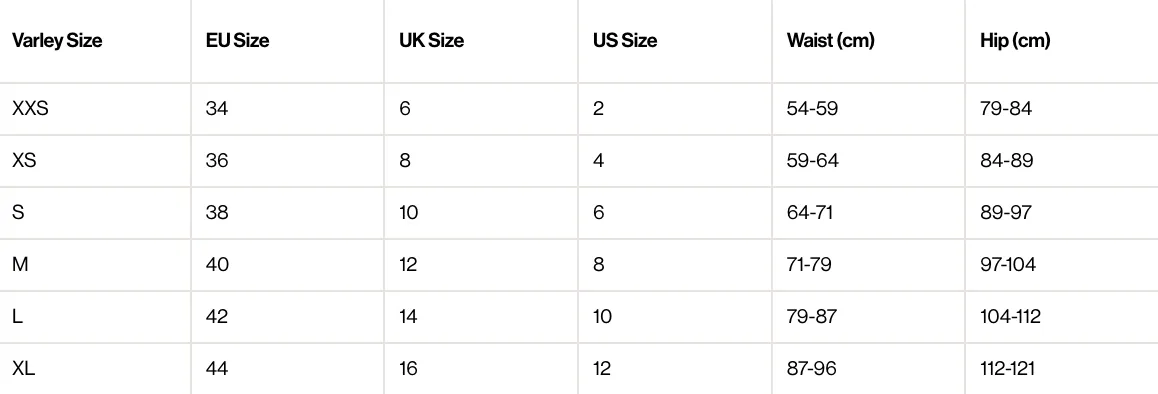Click the Hip (cm) column header

[1015, 41]
